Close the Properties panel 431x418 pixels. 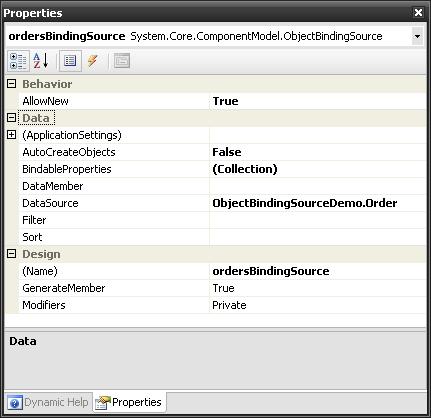coord(418,13)
